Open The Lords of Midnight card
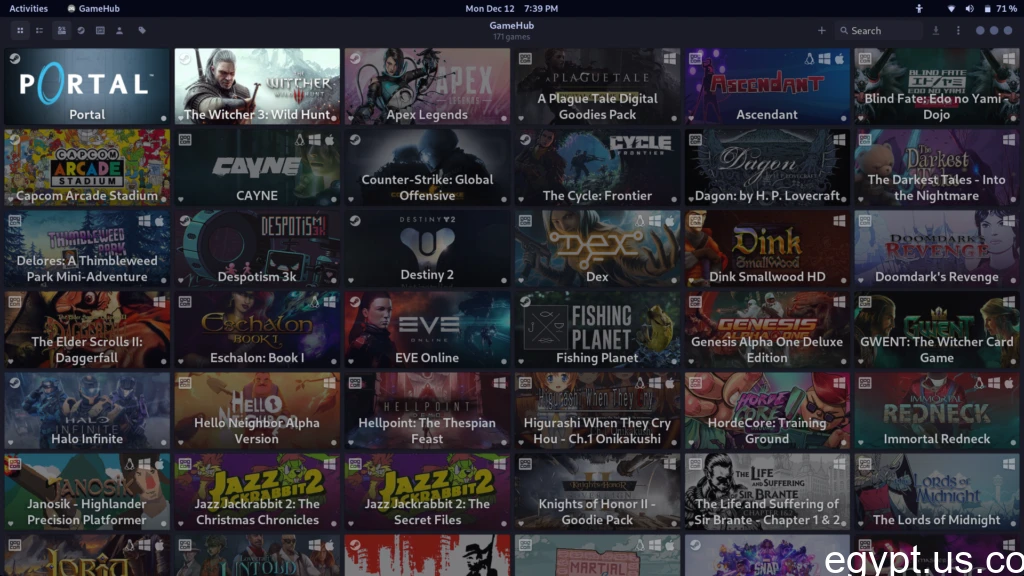Viewport: 1024px width, 576px height. click(936, 491)
